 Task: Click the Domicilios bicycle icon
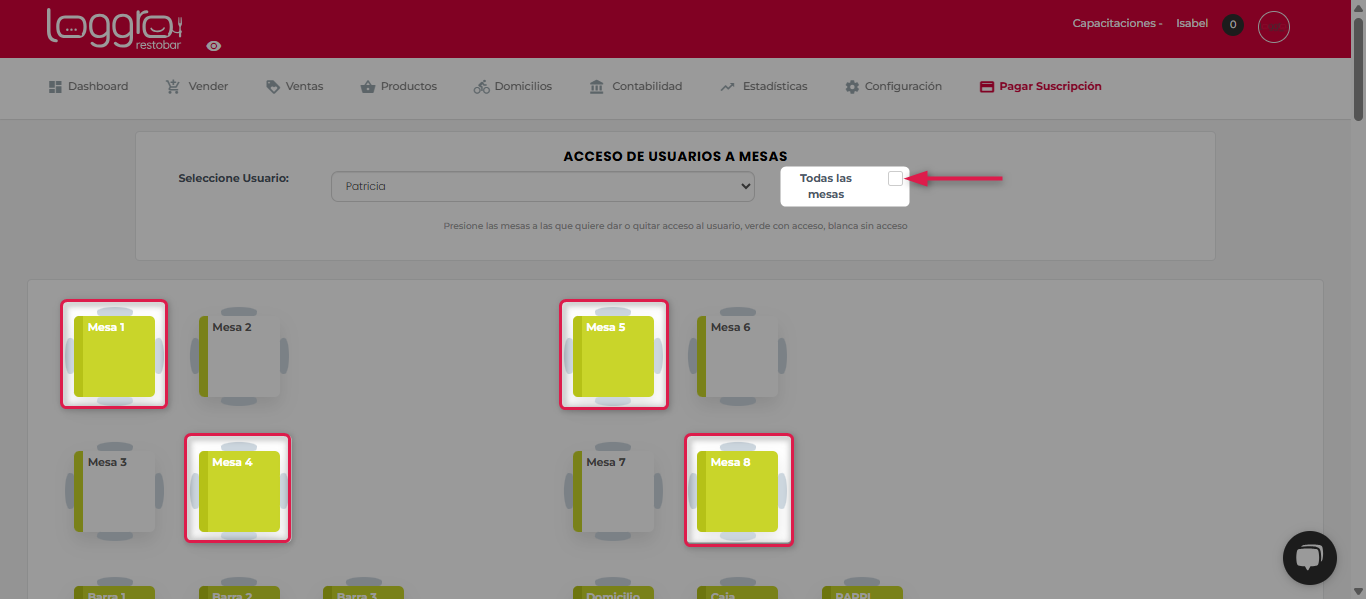coord(482,87)
